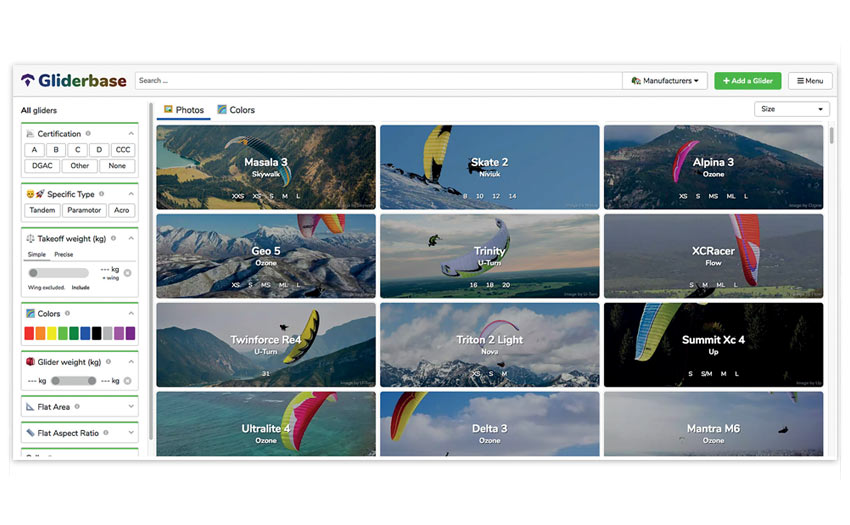Pick the red color swatch

click(29, 333)
